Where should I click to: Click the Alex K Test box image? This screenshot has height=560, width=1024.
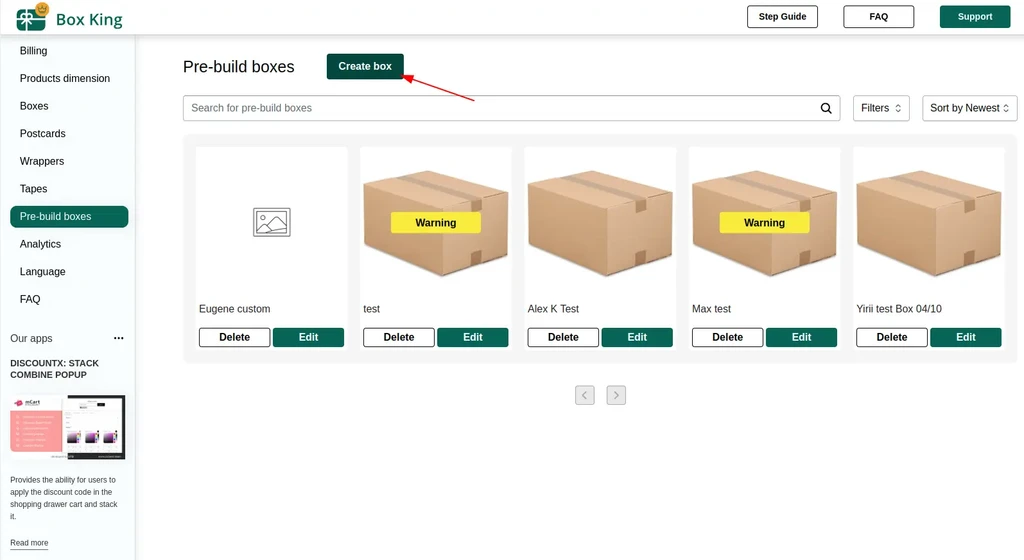(x=600, y=222)
